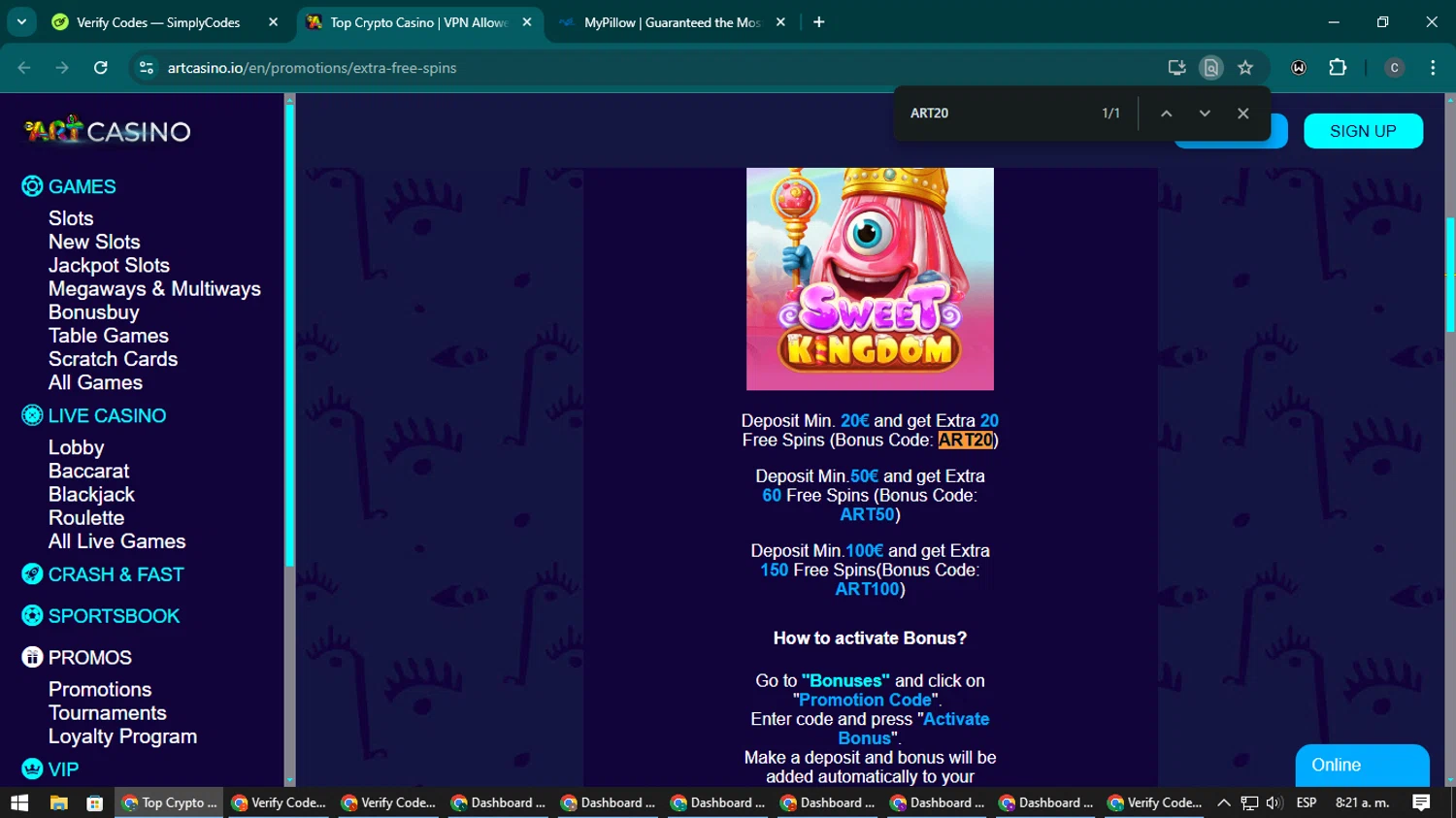
Task: Open the tab search dropdown arrow
Action: [x=21, y=21]
